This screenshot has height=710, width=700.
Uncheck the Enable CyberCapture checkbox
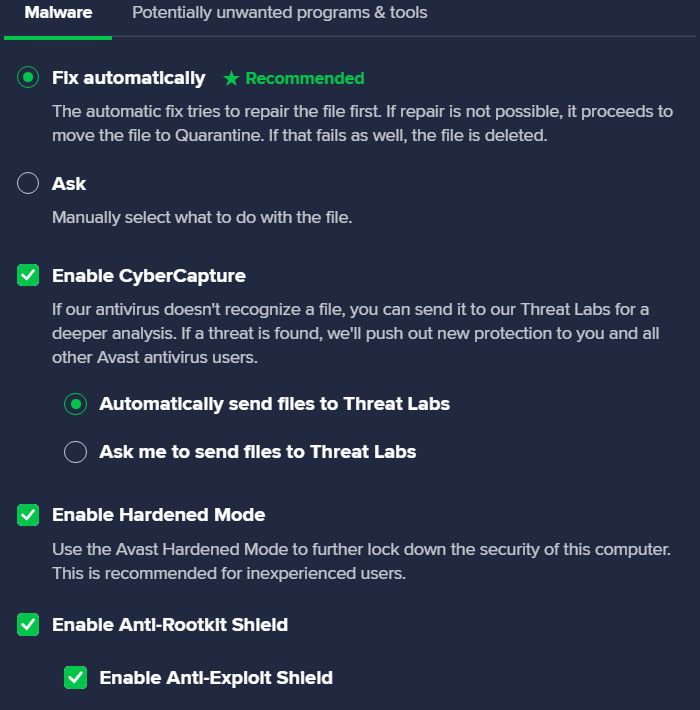(28, 276)
